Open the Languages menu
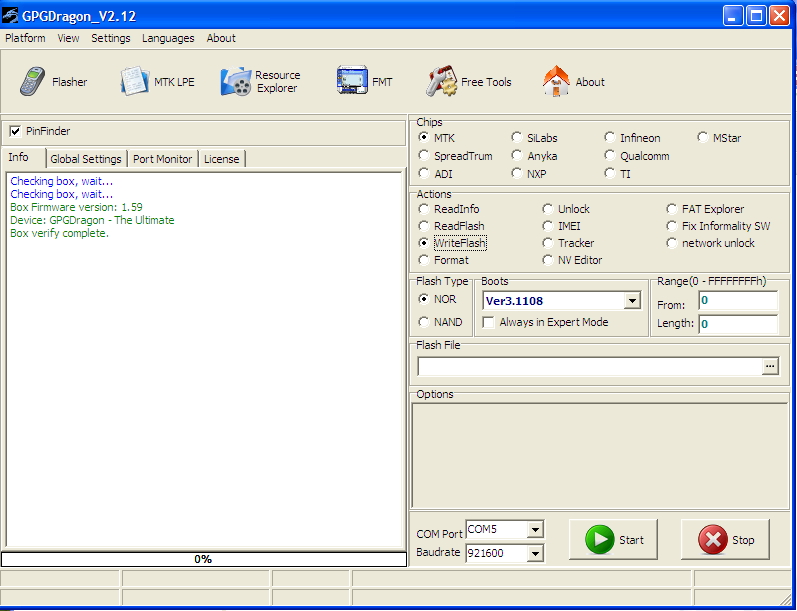Viewport: 797px width, 611px height. 168,38
